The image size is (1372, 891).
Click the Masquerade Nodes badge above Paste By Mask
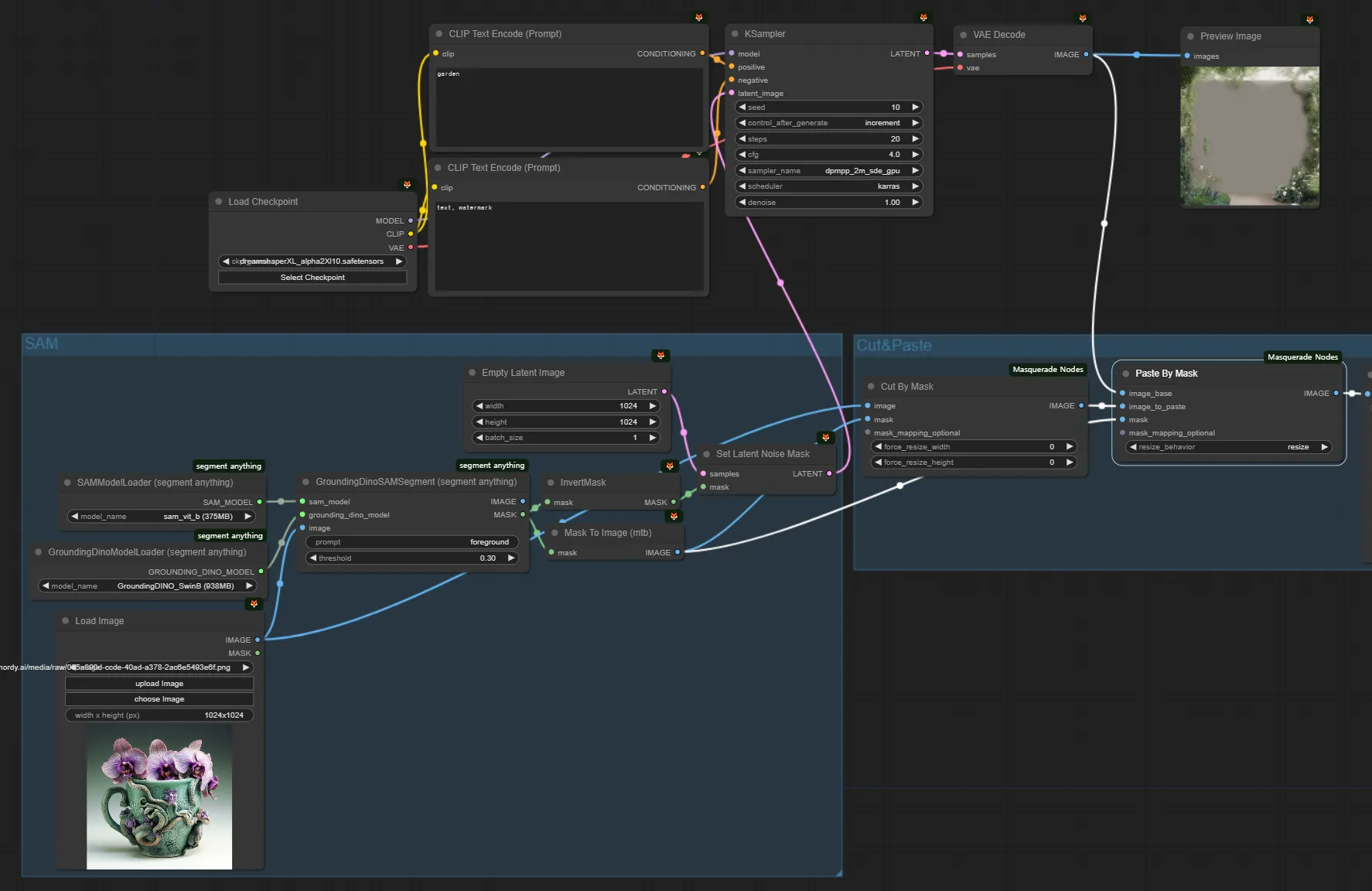1303,357
